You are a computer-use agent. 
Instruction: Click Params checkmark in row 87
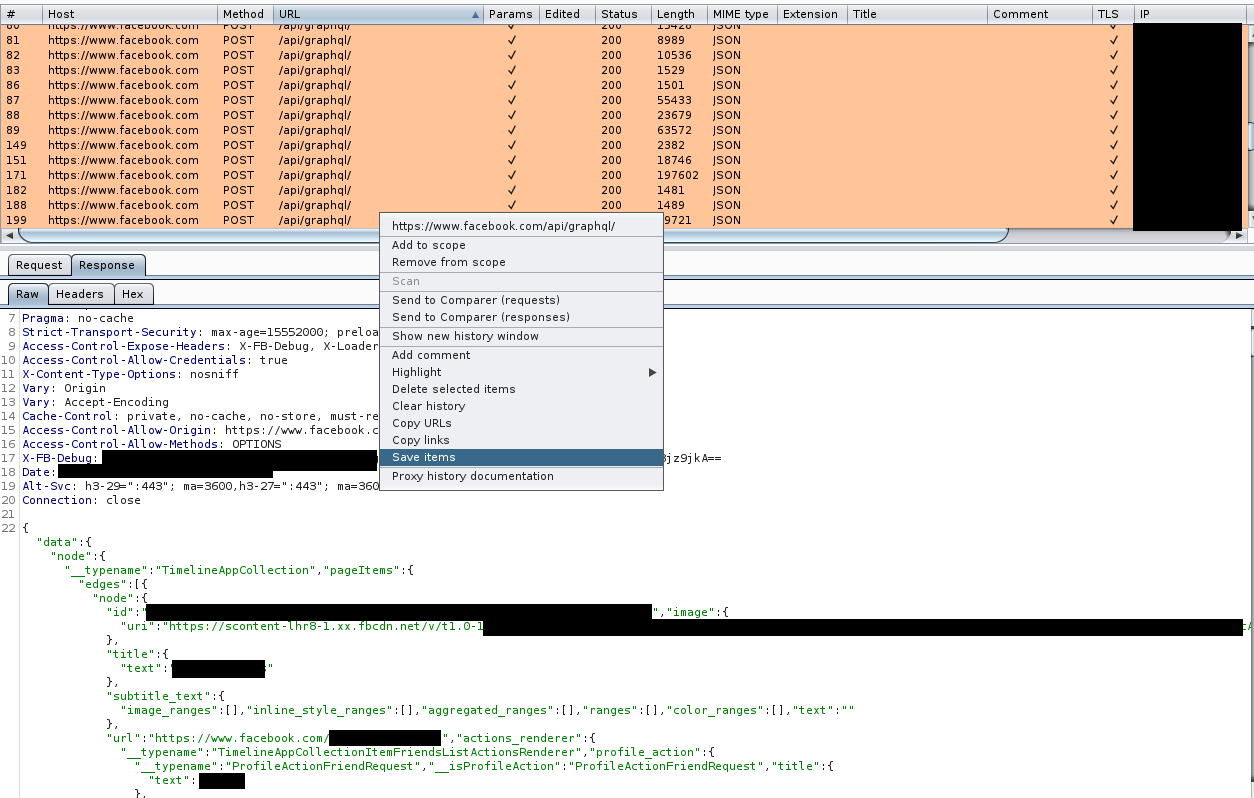(x=512, y=100)
